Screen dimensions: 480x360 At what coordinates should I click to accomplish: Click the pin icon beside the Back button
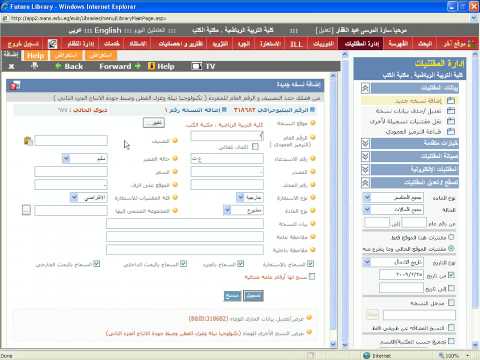pyautogui.click(x=34, y=66)
